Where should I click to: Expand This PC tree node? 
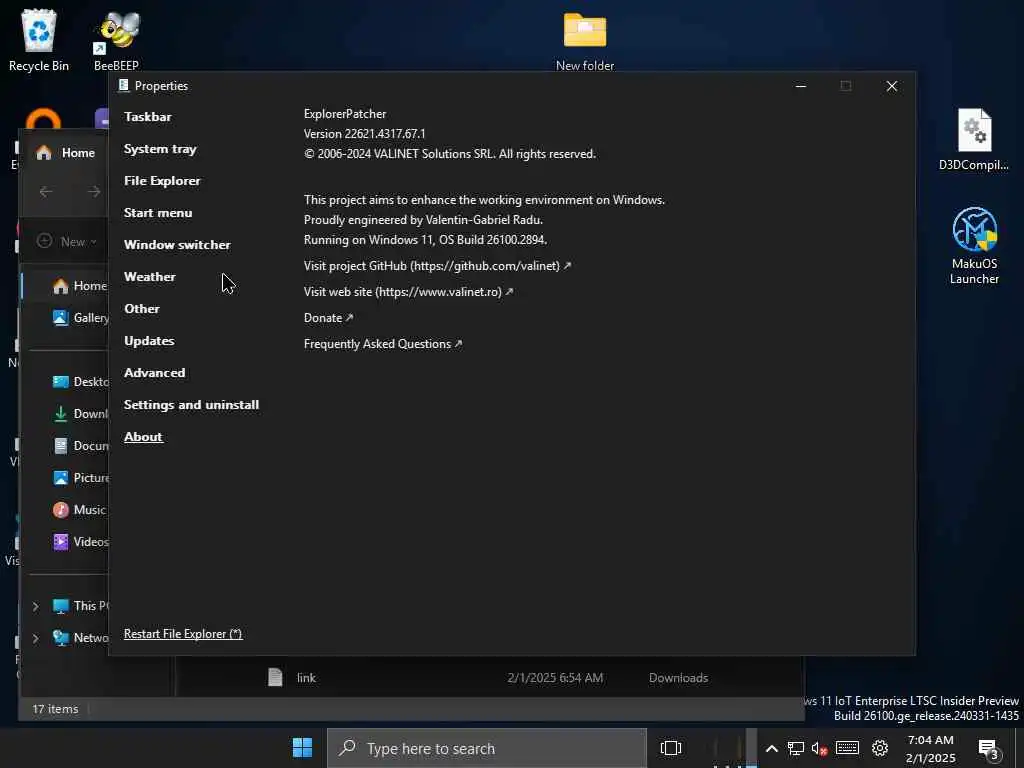click(x=36, y=606)
